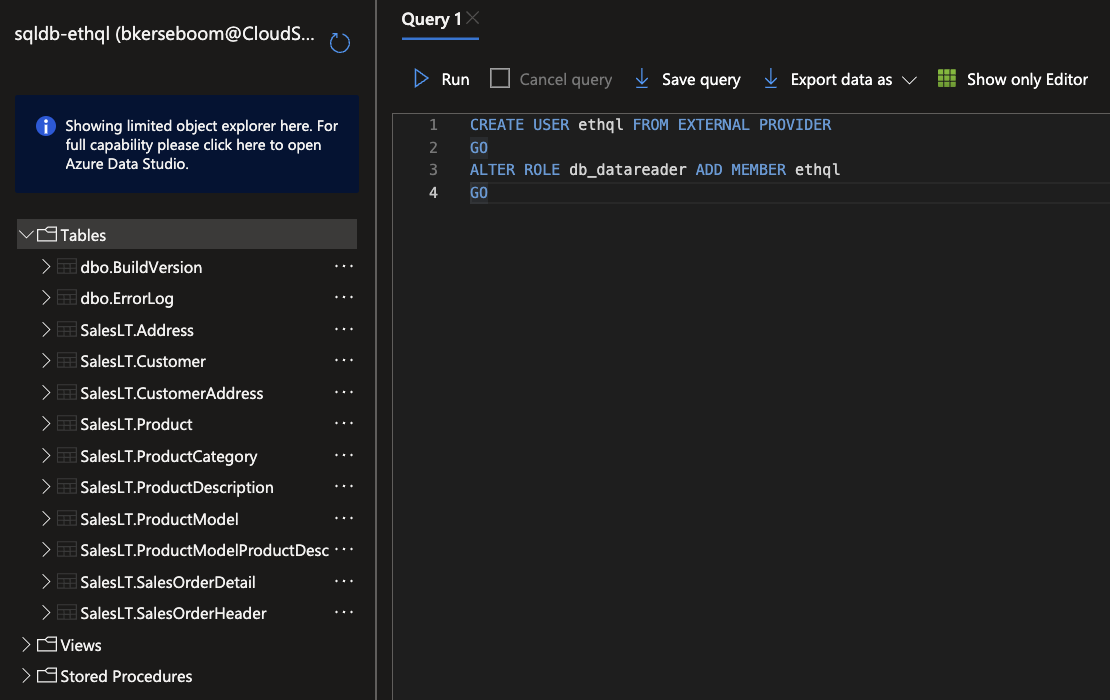
Task: Expand the Views folder
Action: tap(26, 645)
